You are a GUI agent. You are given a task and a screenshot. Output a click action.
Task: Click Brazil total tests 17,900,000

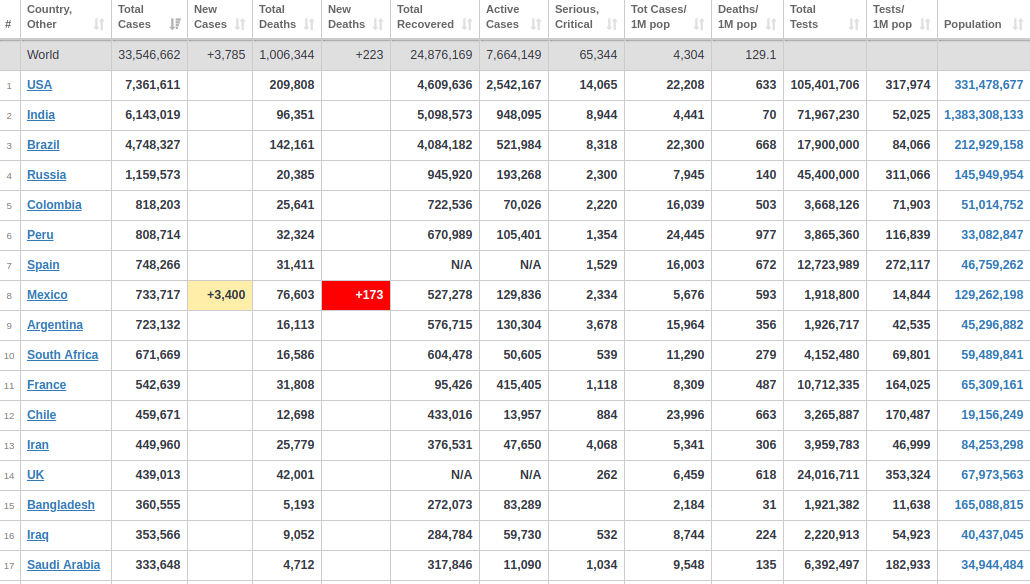click(828, 145)
